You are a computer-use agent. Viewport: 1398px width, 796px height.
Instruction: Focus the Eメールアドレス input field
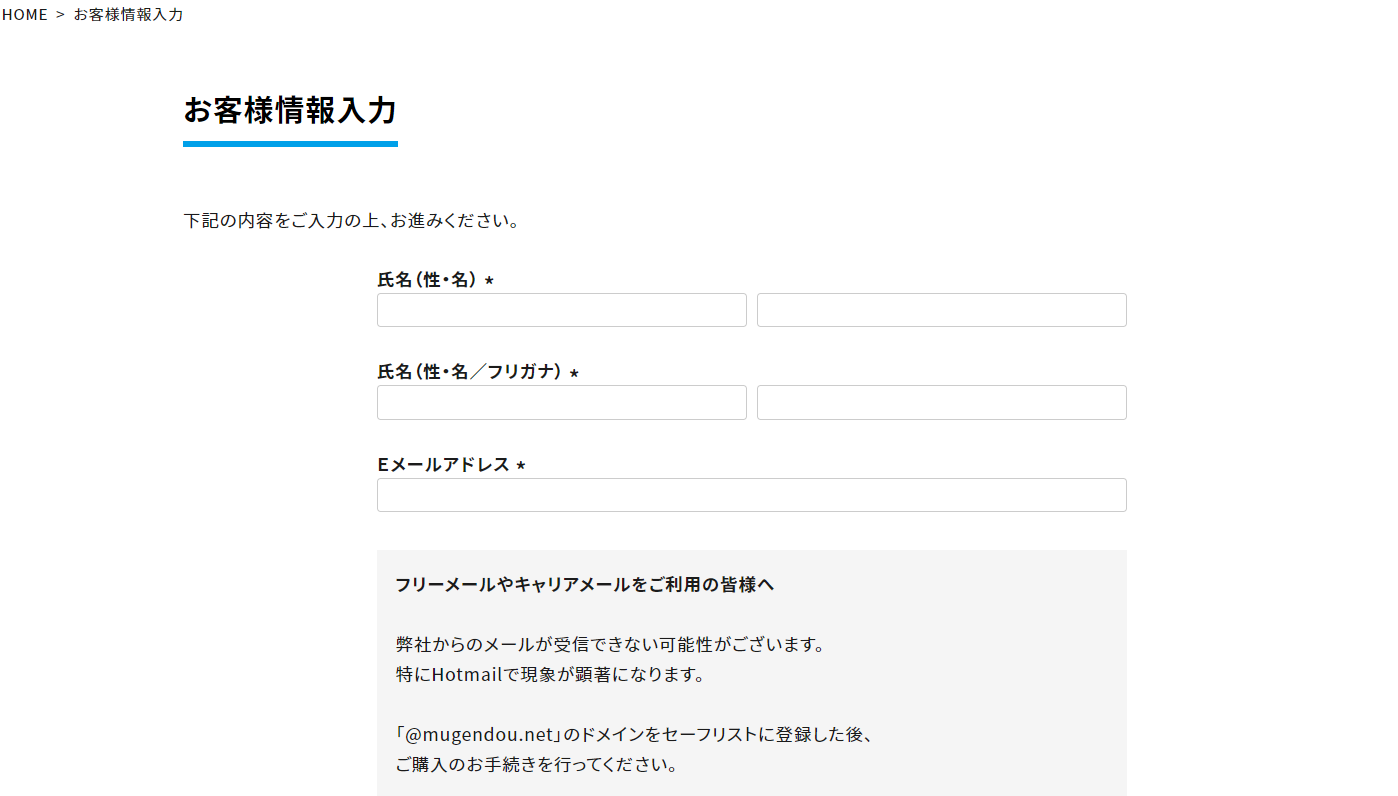(751, 495)
